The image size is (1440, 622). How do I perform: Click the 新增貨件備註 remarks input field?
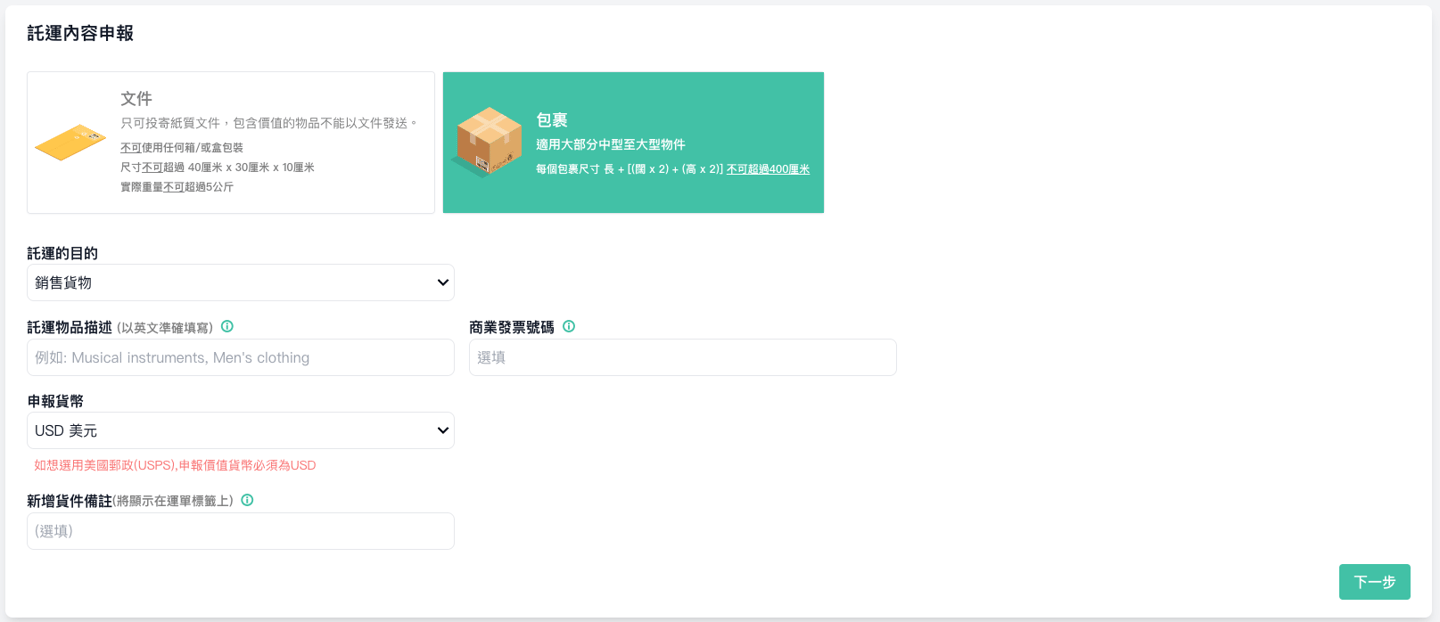(x=240, y=531)
